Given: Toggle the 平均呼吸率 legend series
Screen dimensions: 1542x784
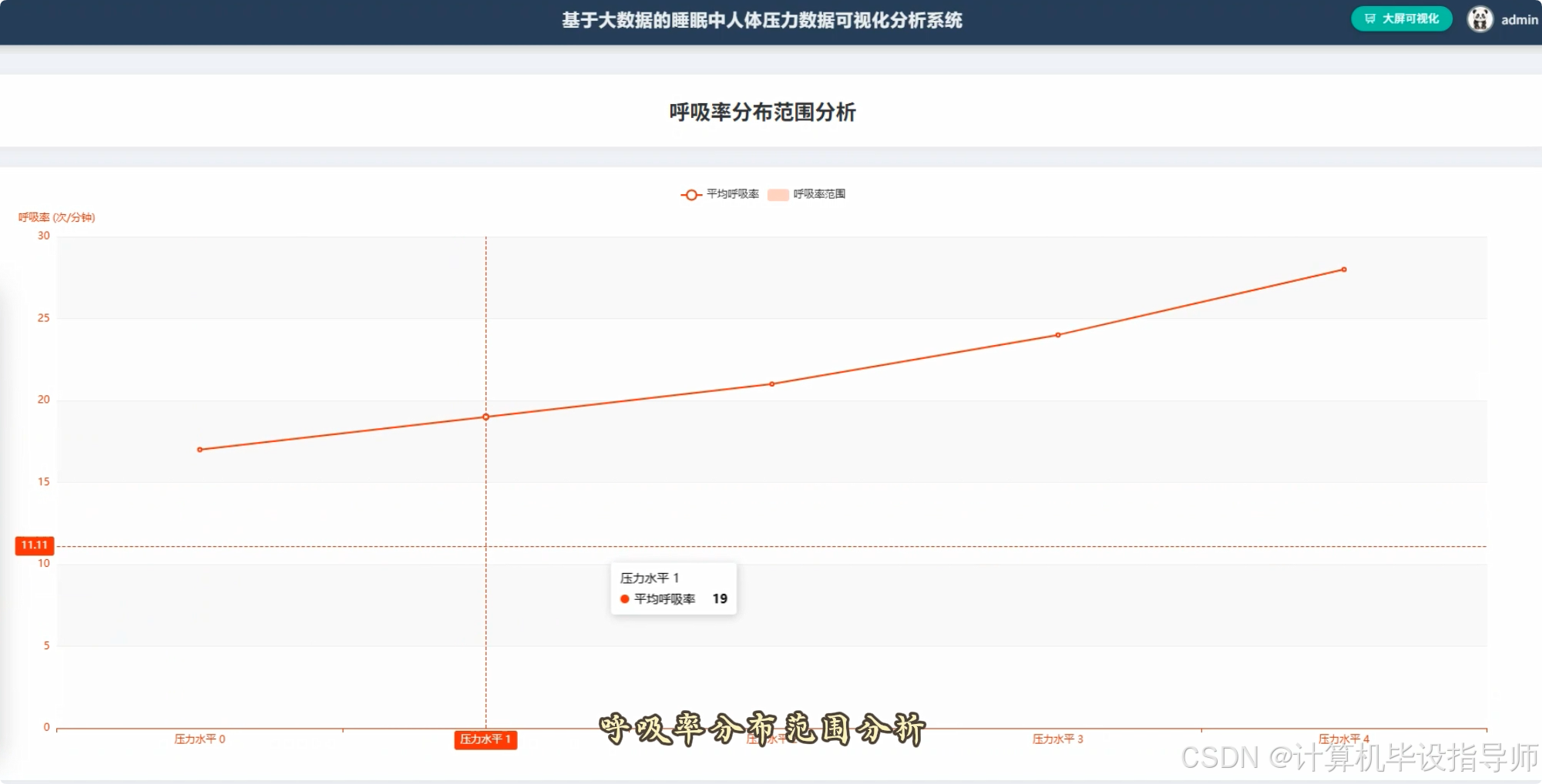Looking at the screenshot, I should click(x=720, y=194).
